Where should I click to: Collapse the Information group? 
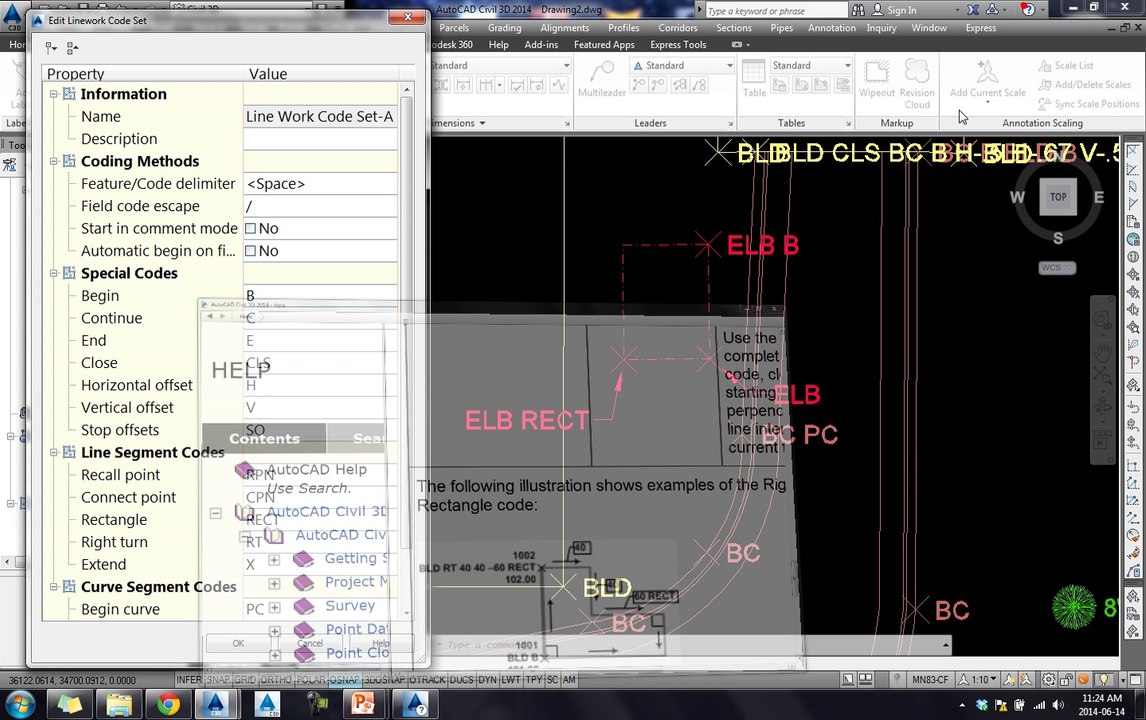pos(53,94)
